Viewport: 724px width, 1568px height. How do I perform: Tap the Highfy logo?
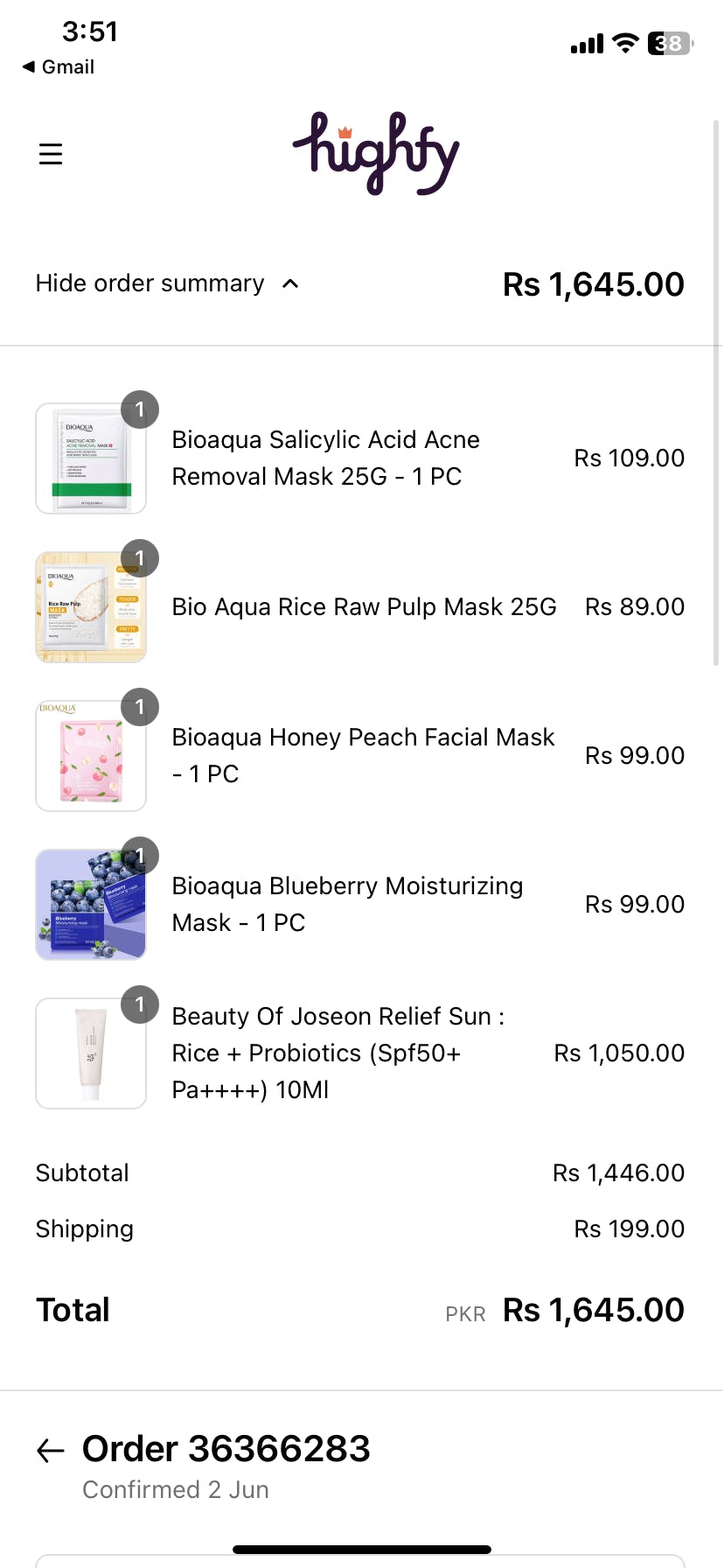click(376, 153)
